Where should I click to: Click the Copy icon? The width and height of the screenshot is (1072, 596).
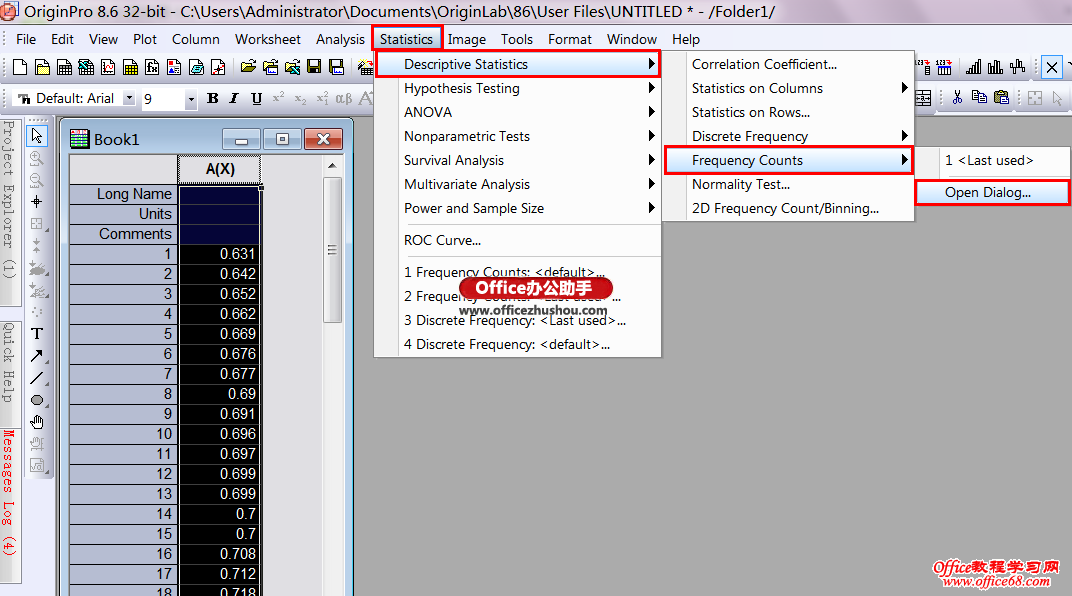(979, 98)
